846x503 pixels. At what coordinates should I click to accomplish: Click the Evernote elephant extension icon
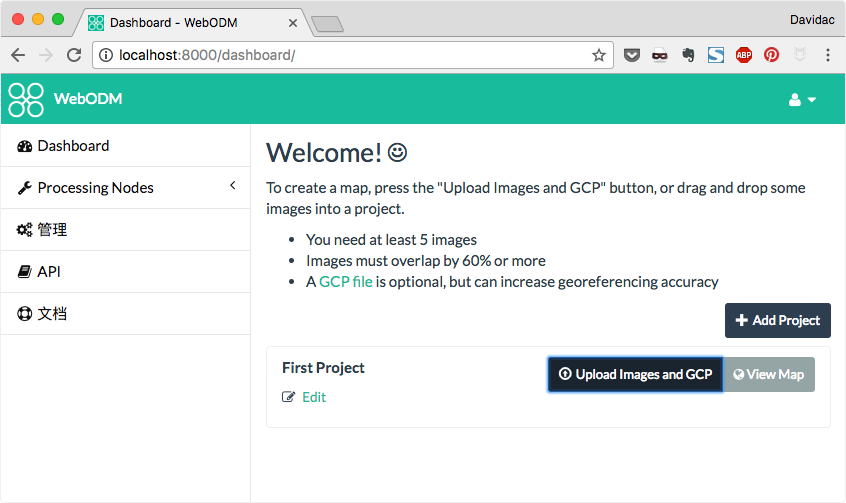point(688,55)
